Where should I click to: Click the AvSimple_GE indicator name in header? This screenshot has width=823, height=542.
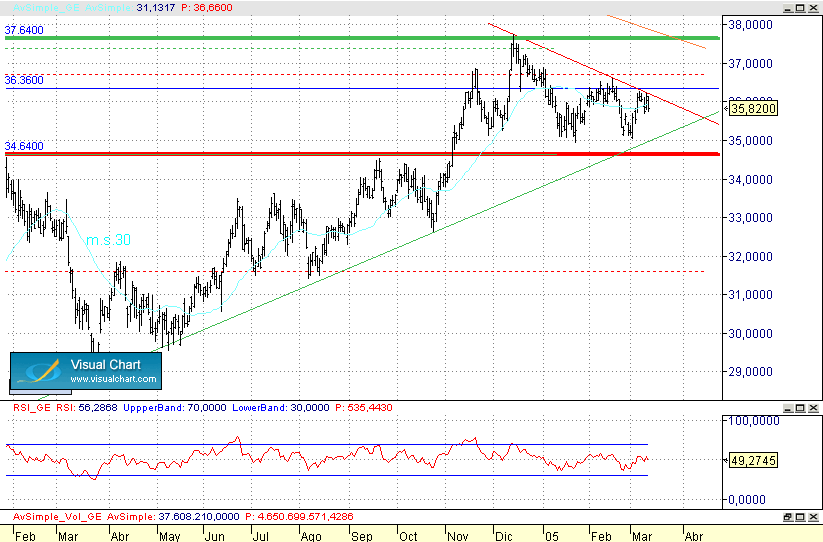pos(47,8)
